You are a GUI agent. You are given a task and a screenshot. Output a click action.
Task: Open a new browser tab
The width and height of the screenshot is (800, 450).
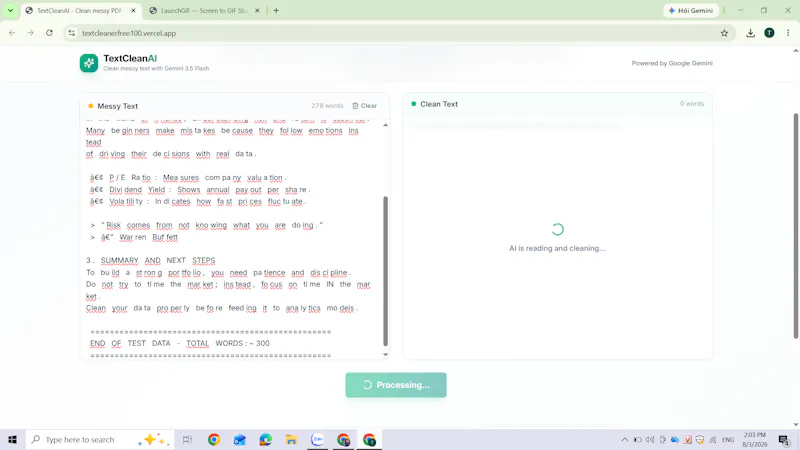[276, 10]
